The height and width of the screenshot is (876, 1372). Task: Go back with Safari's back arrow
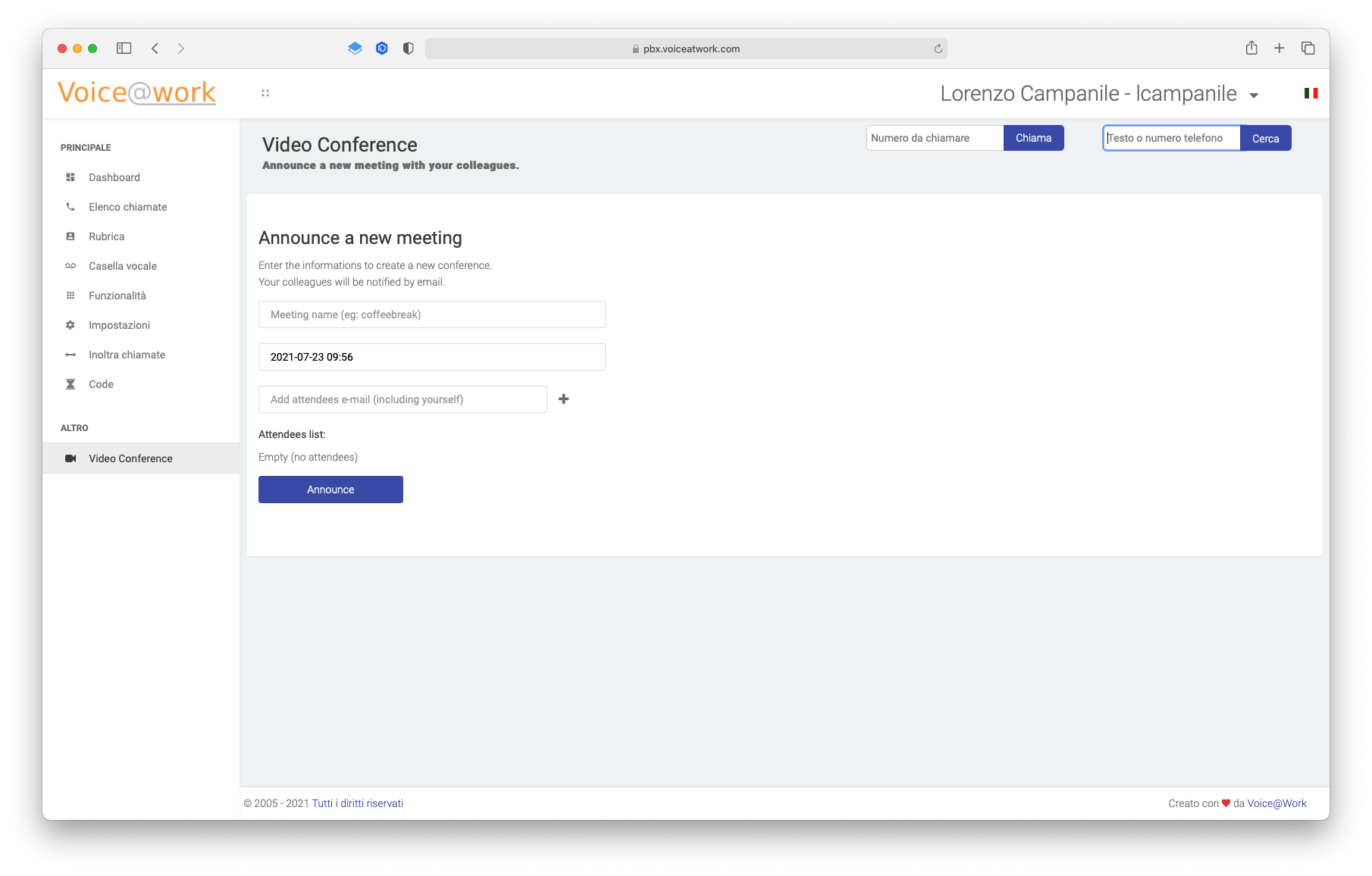pos(155,48)
